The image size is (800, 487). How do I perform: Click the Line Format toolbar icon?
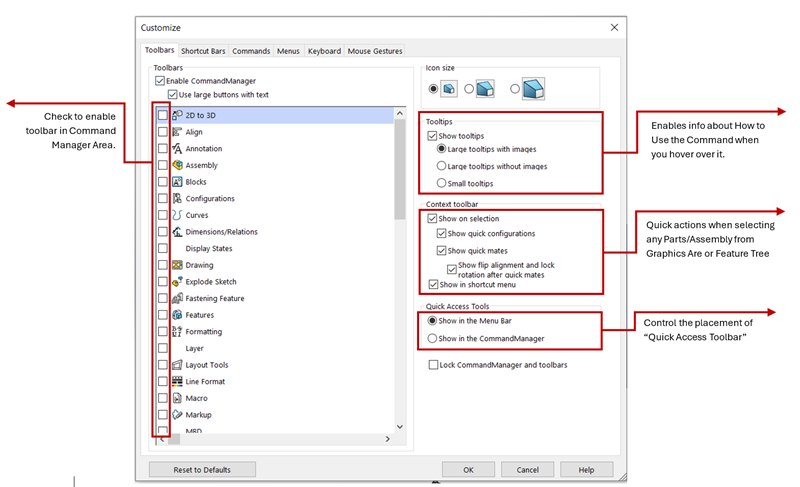coord(177,381)
